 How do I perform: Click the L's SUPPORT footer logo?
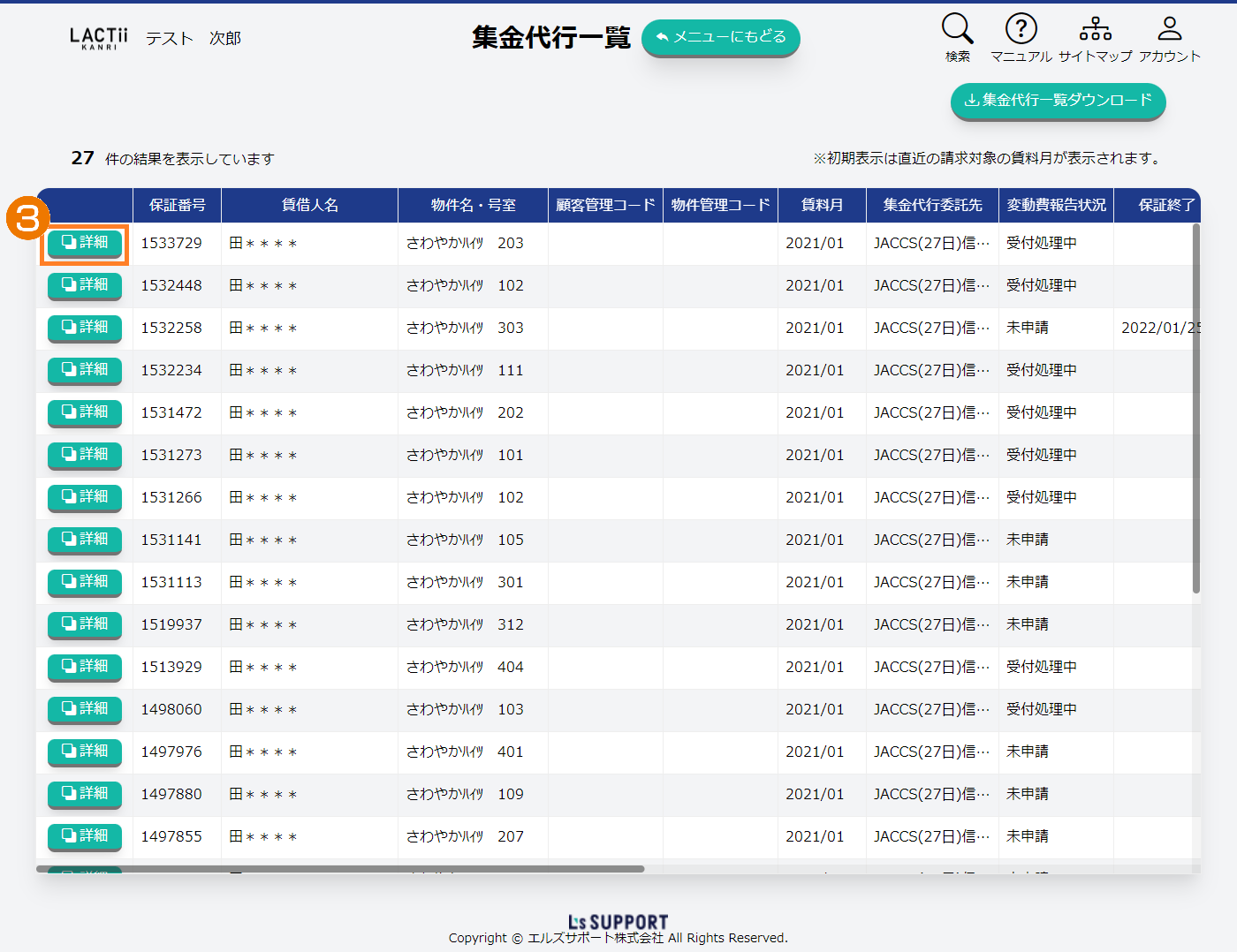click(618, 922)
